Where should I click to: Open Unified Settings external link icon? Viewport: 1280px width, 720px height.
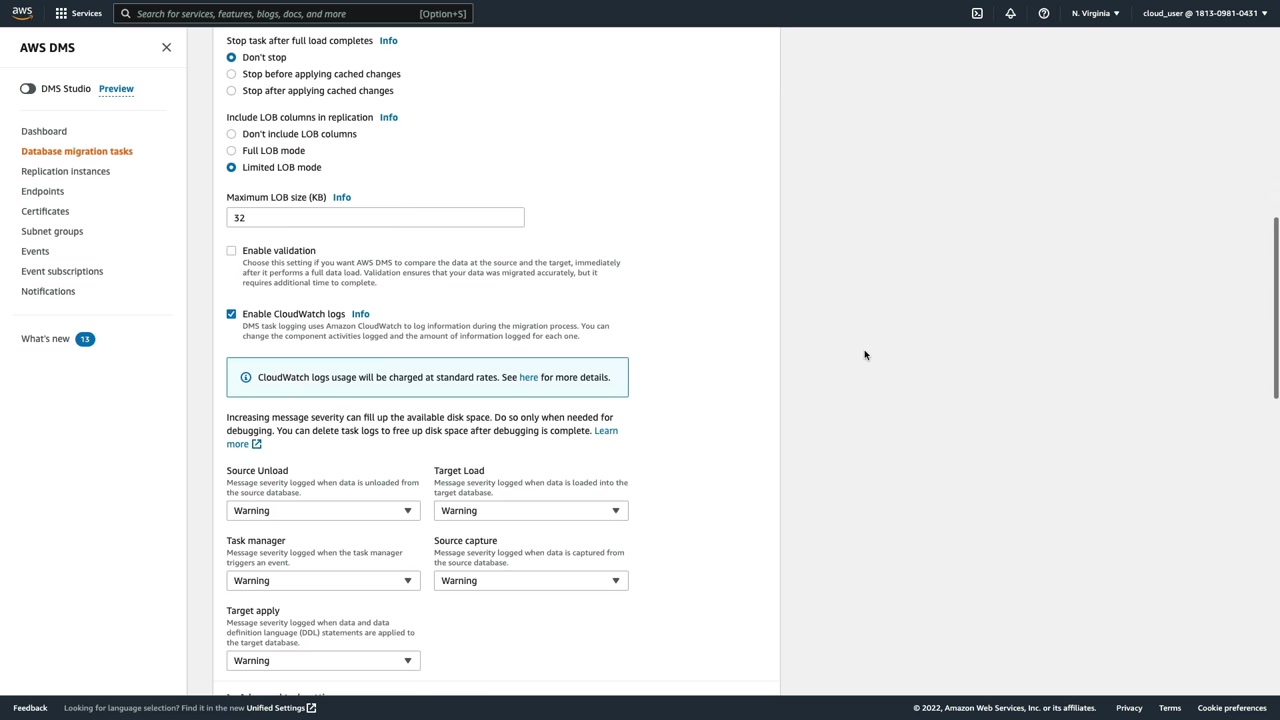coord(311,708)
